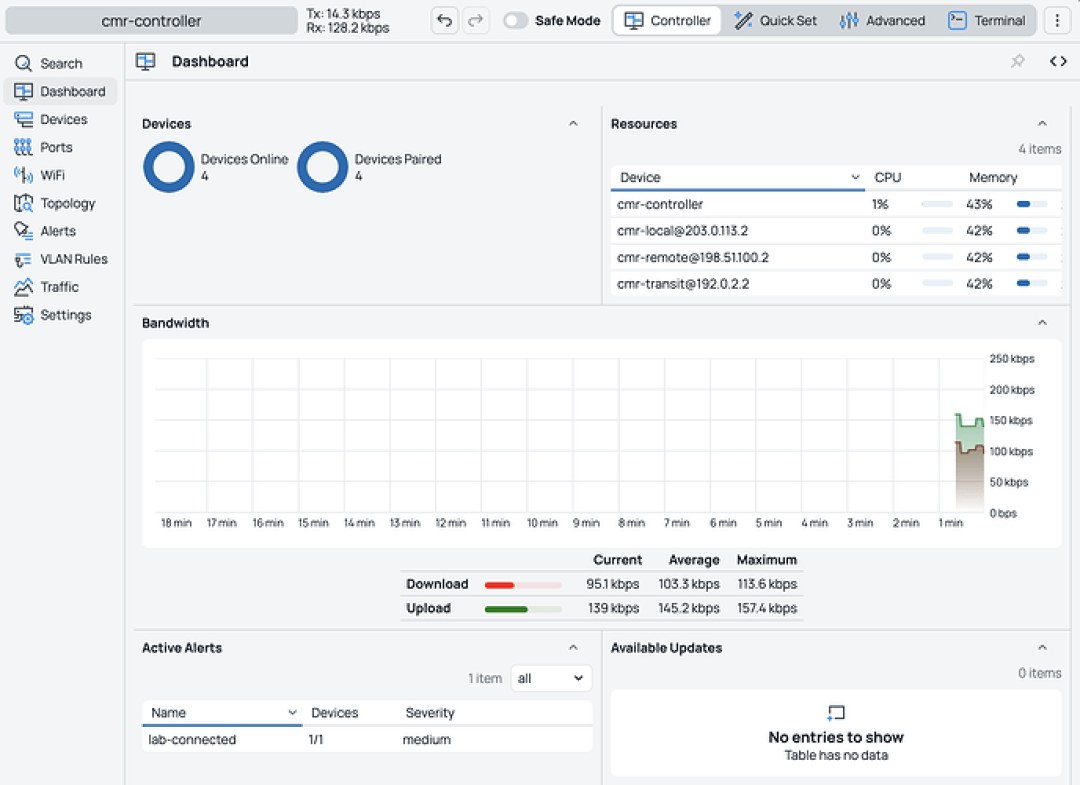This screenshot has height=785, width=1080.
Task: Sort alerts by the Name column header
Action: pos(222,713)
